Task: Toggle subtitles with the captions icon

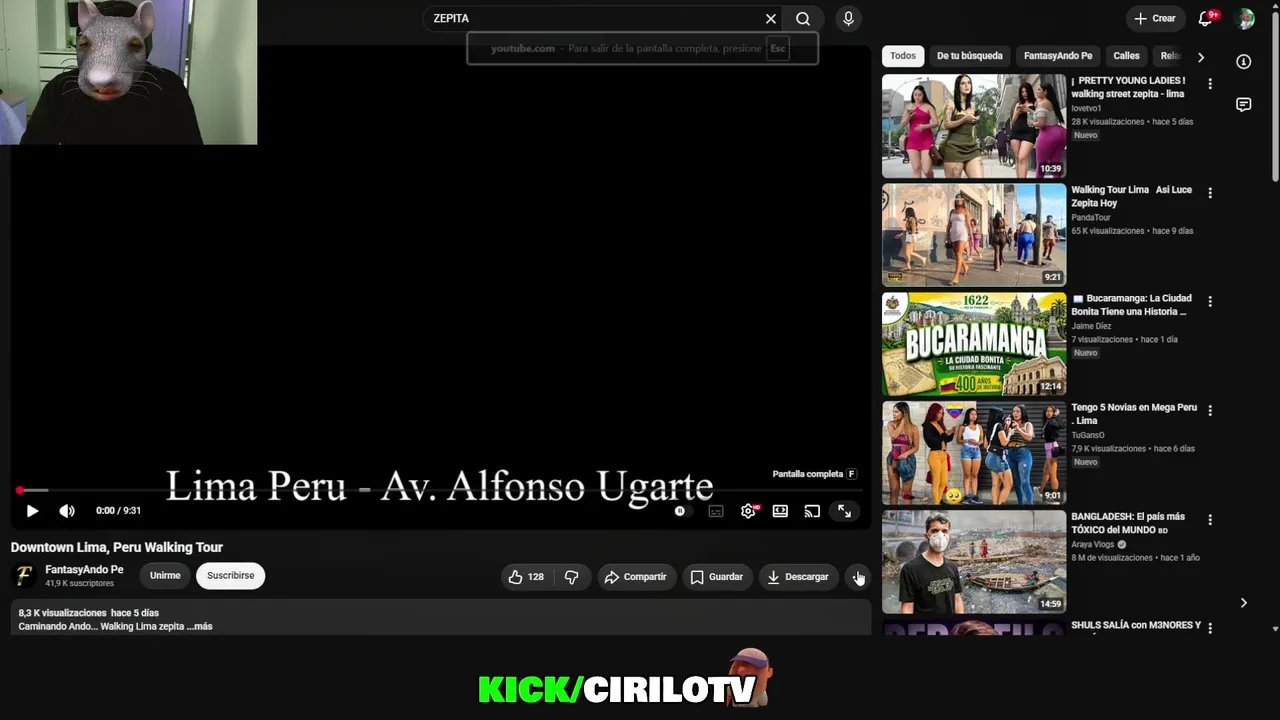Action: tap(716, 511)
